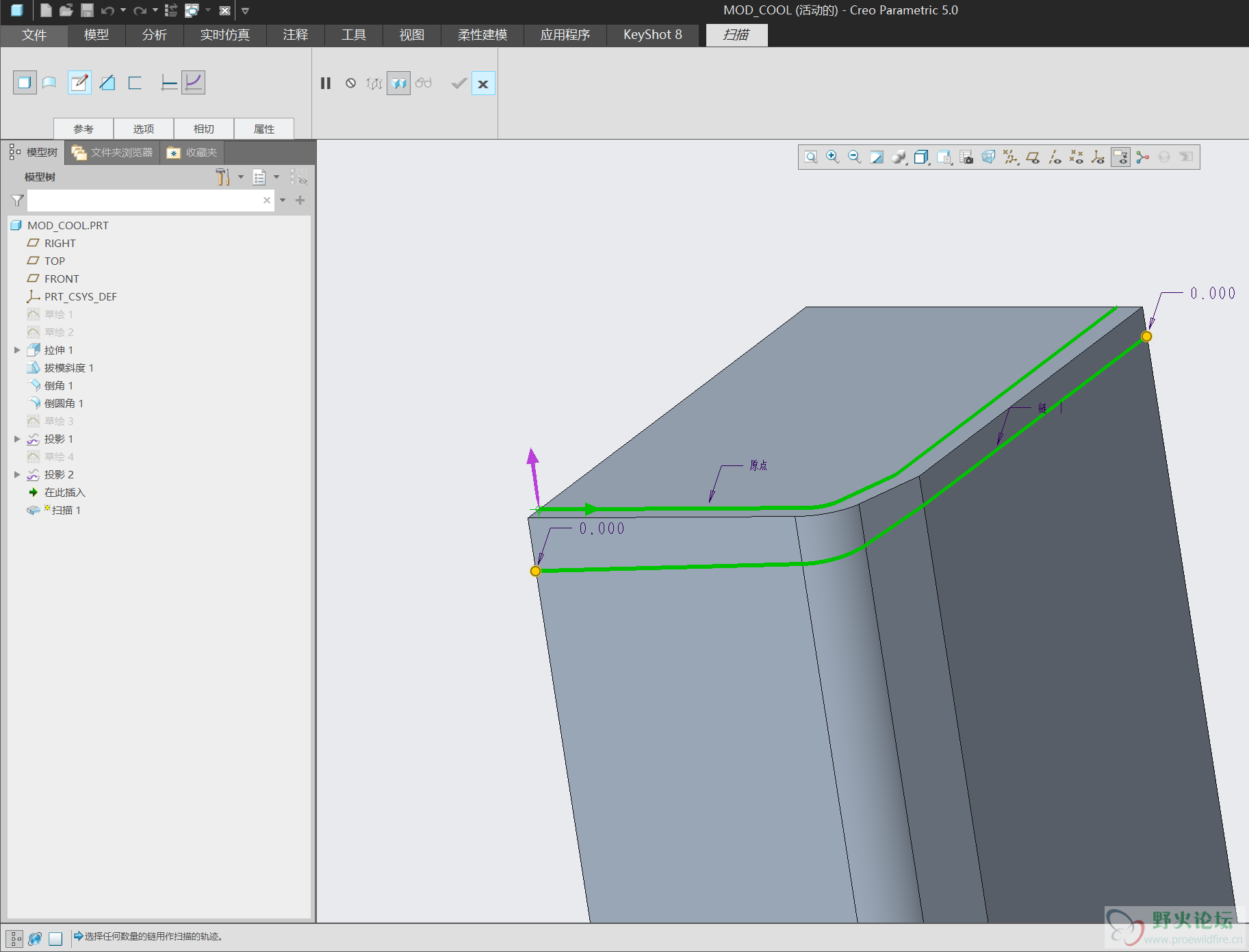This screenshot has width=1249, height=952.
Task: Click the view manager icon
Action: (x=966, y=157)
